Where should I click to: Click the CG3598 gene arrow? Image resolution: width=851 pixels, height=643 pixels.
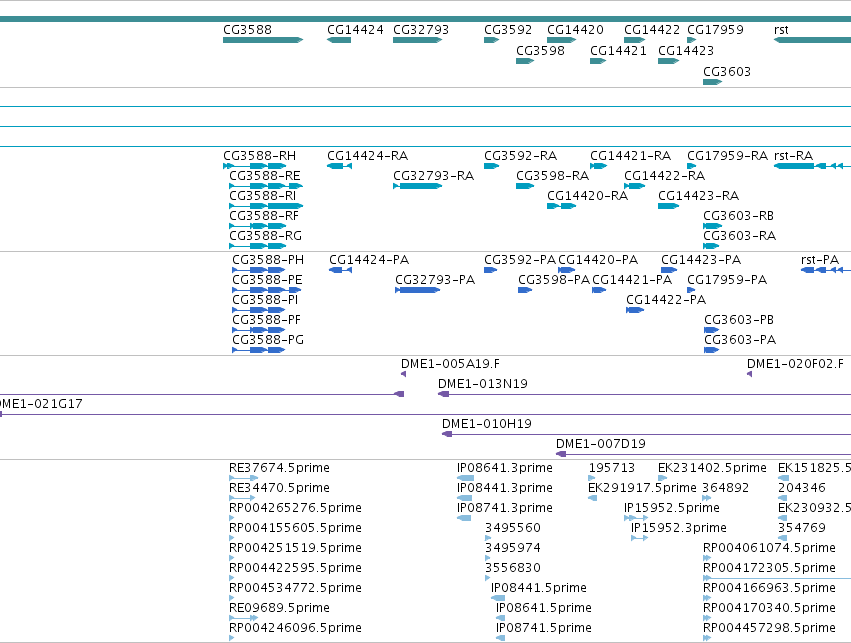(525, 61)
